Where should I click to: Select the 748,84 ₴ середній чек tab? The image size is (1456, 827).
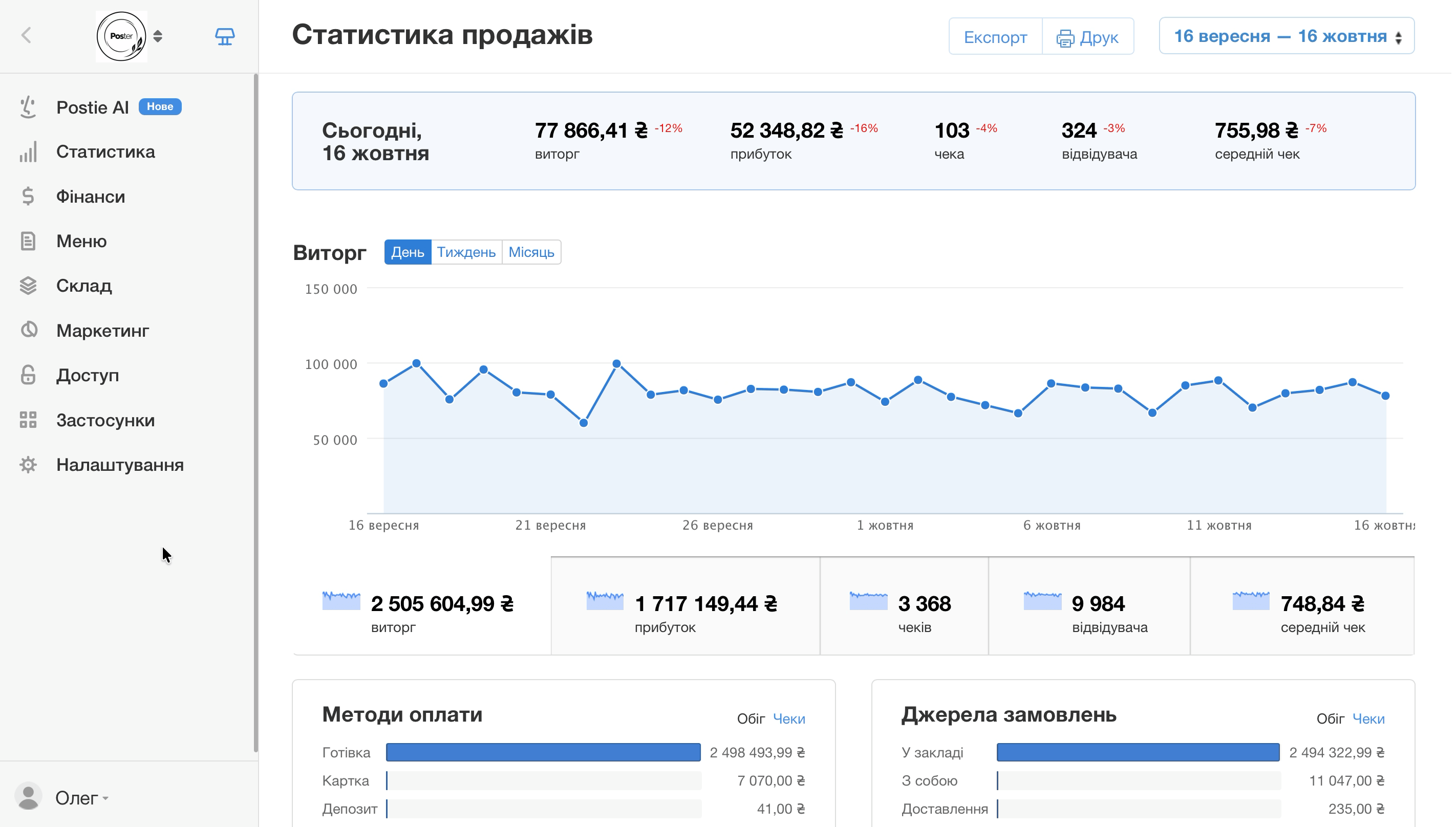pyautogui.click(x=1305, y=606)
